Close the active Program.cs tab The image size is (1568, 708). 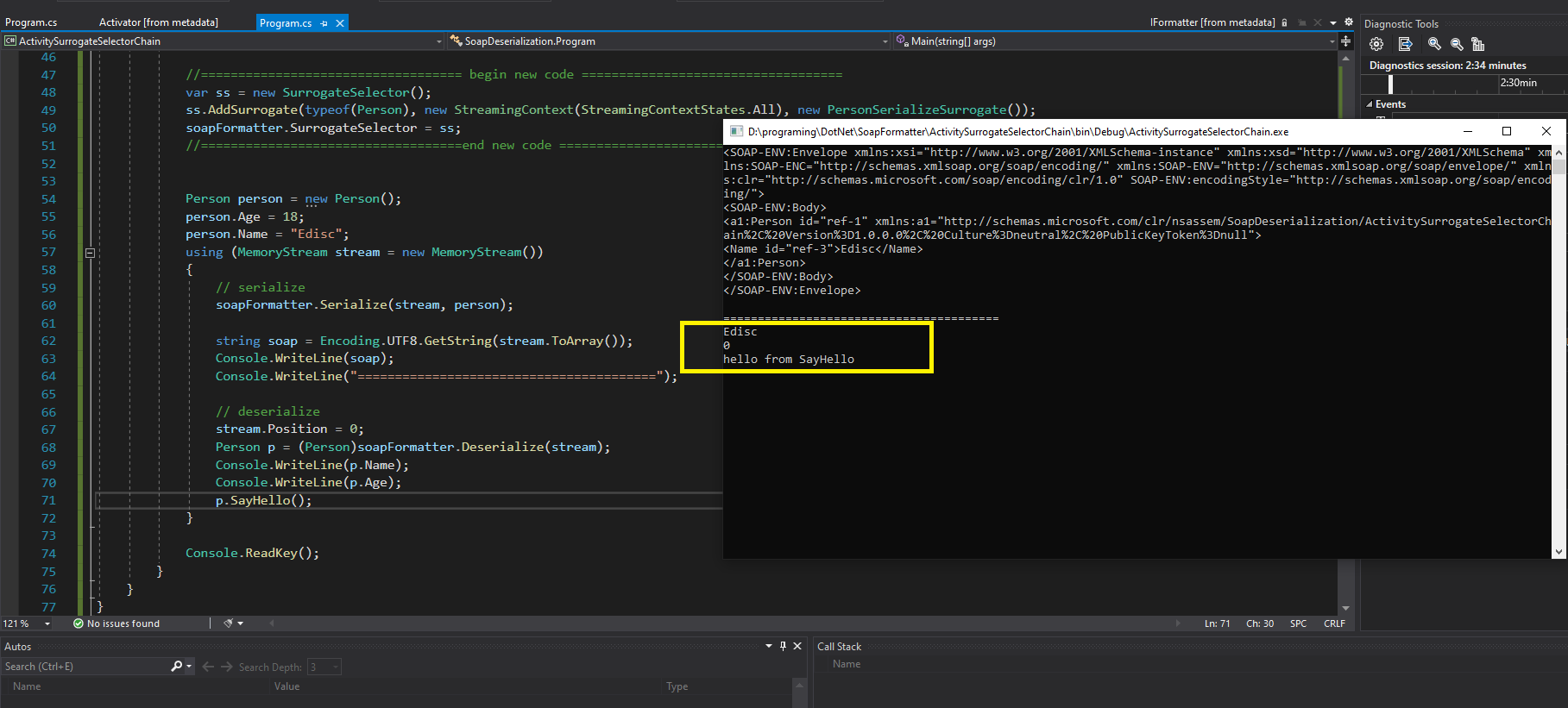340,23
